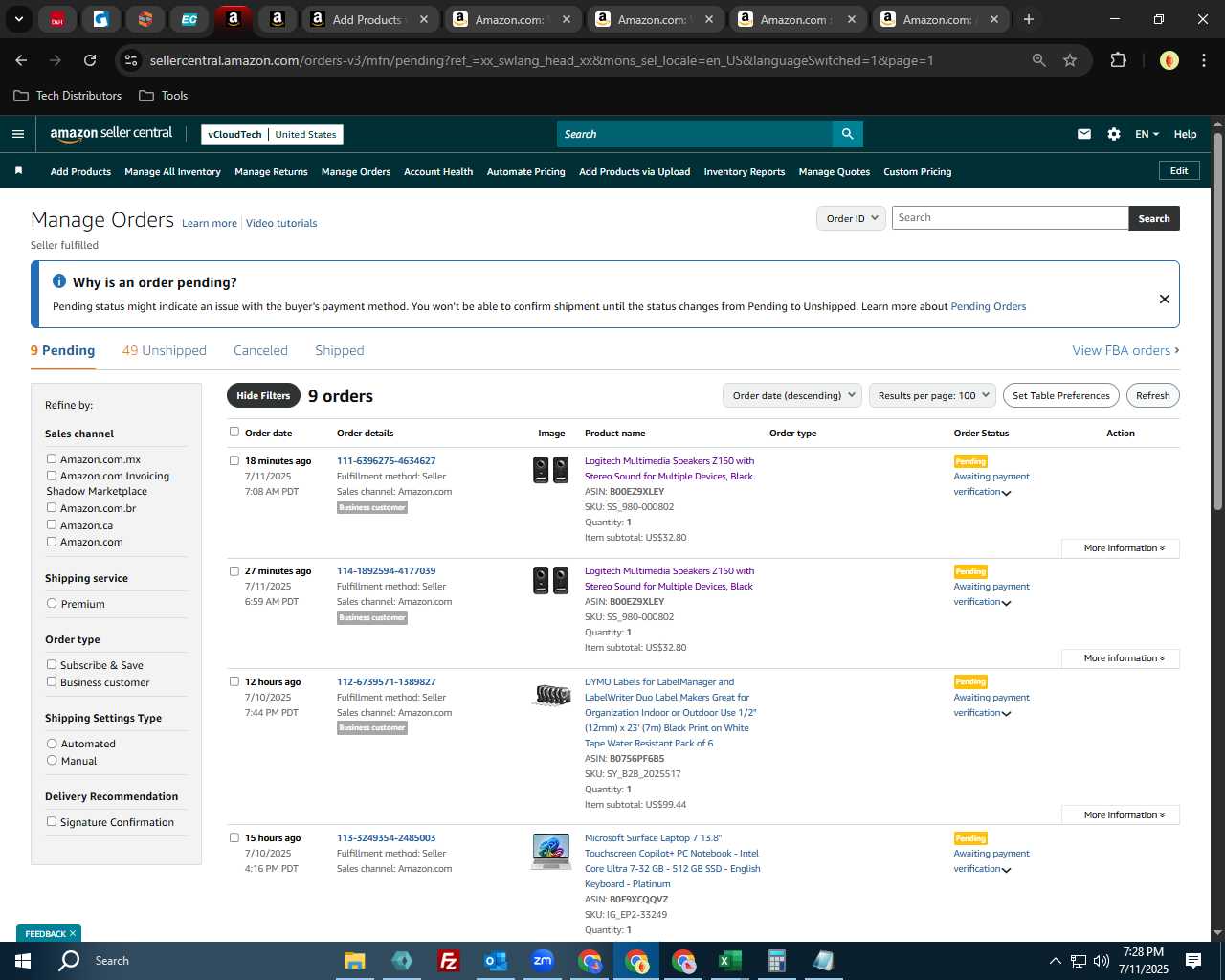
Task: Reload the page with the browser refresh icon
Action: 90,60
